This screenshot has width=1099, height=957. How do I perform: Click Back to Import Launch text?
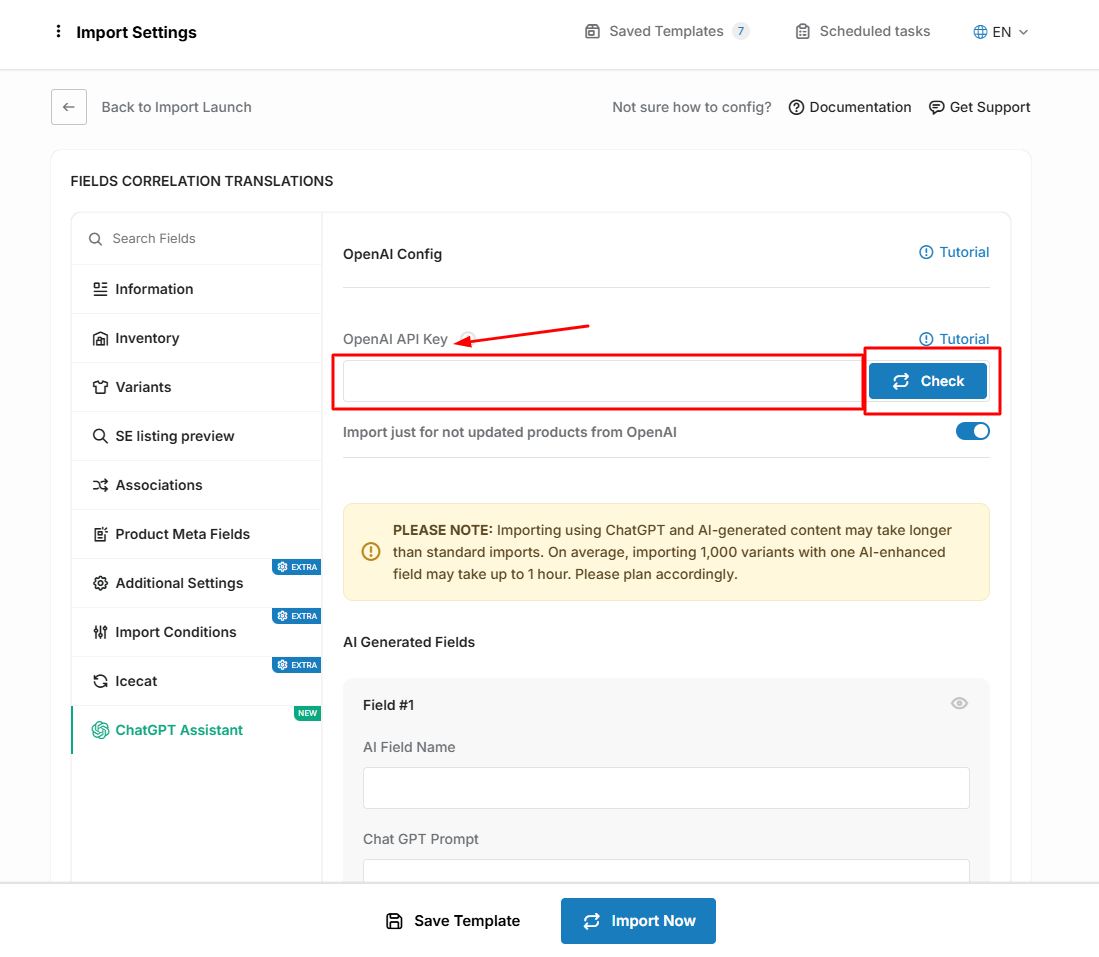(x=177, y=107)
